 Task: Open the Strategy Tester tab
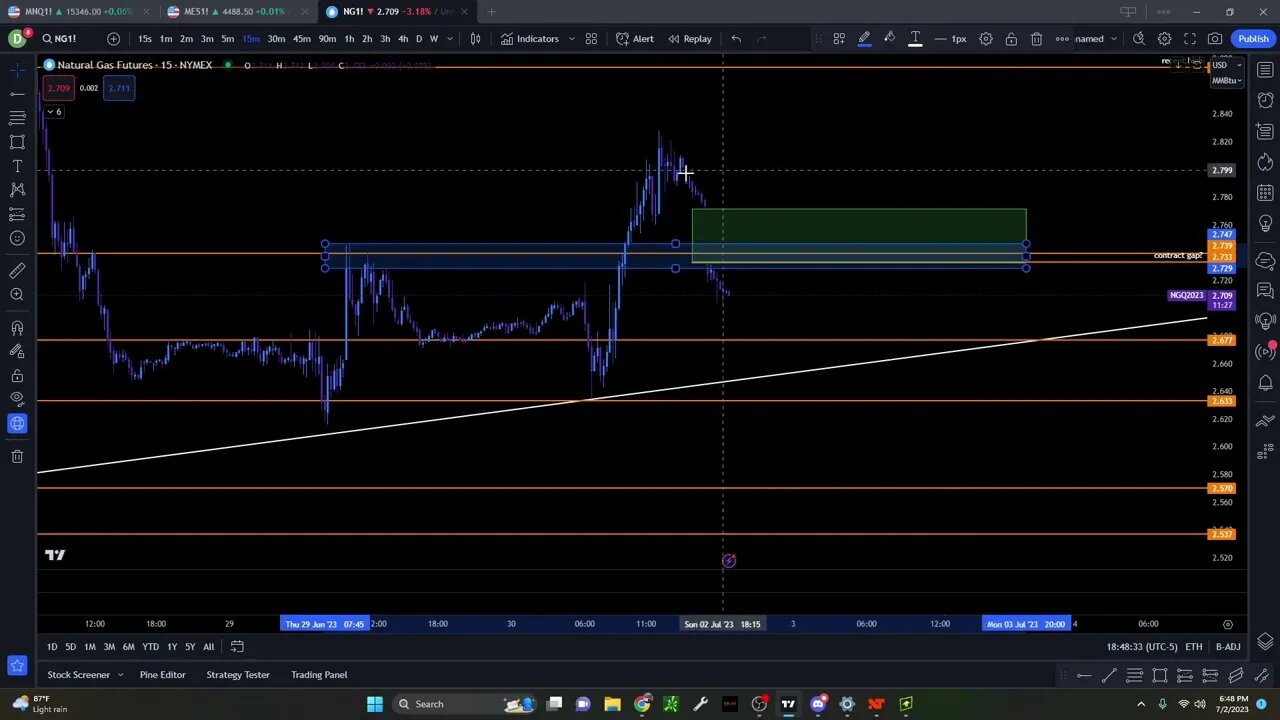238,675
